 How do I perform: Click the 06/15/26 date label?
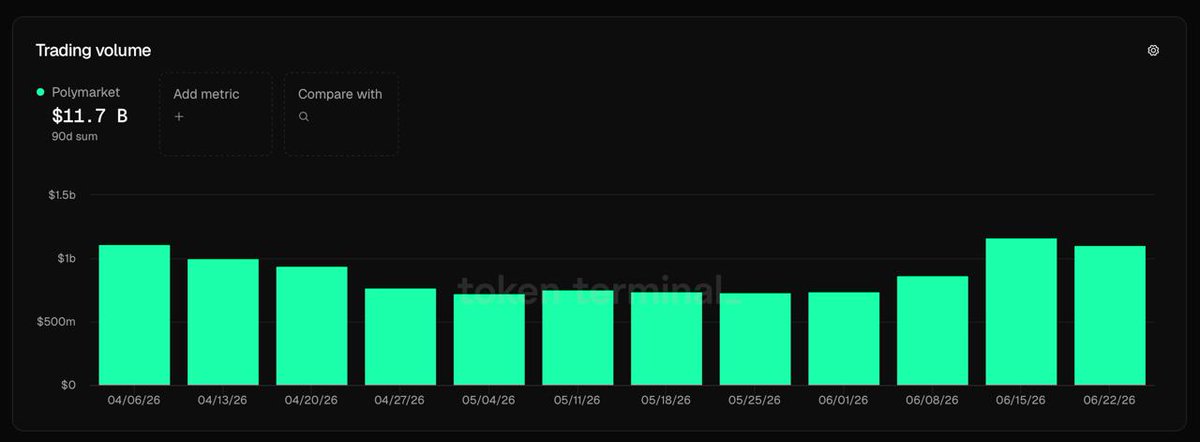tap(1021, 400)
